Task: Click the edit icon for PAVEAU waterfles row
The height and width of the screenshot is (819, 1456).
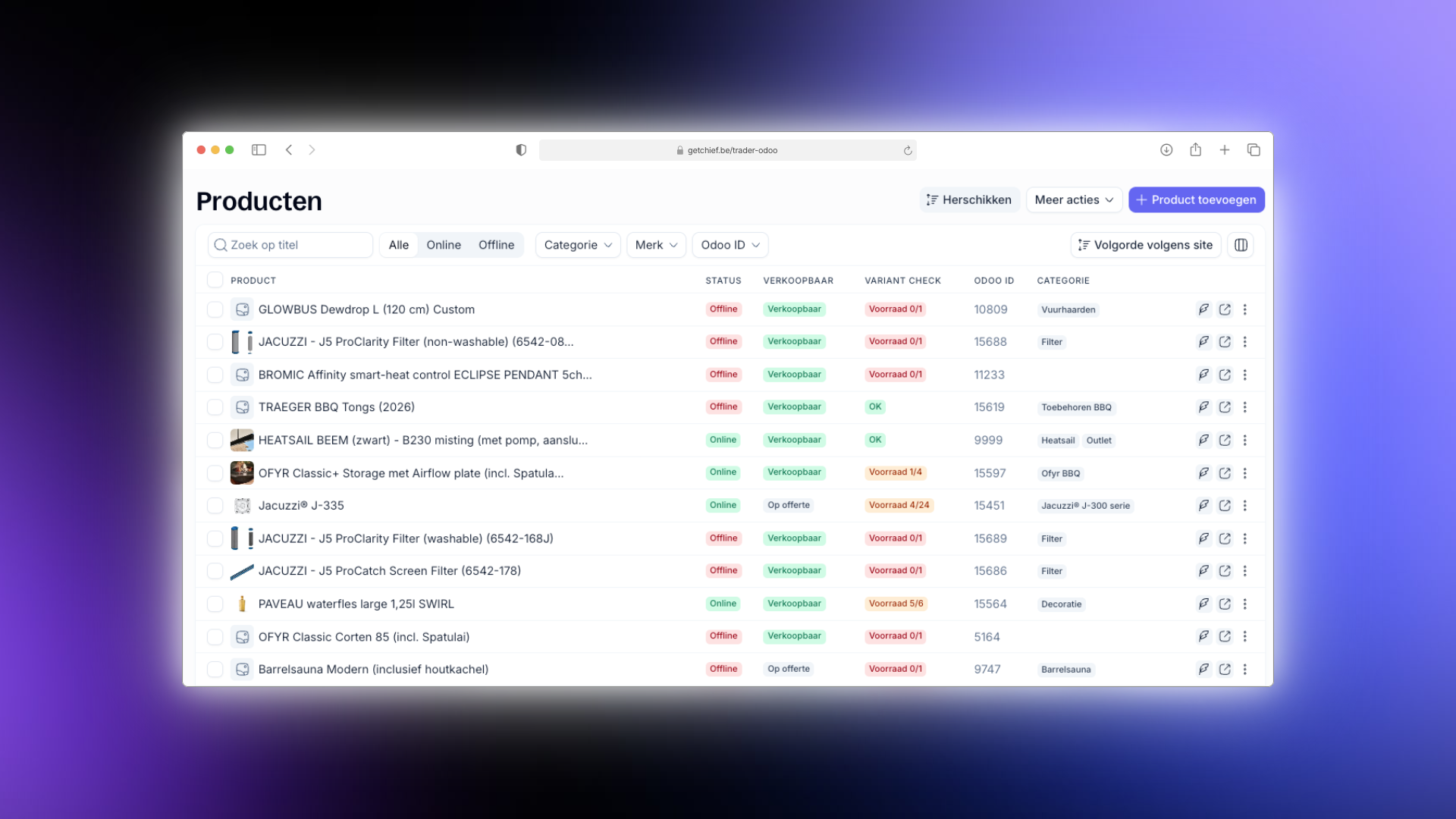Action: pyautogui.click(x=1203, y=604)
